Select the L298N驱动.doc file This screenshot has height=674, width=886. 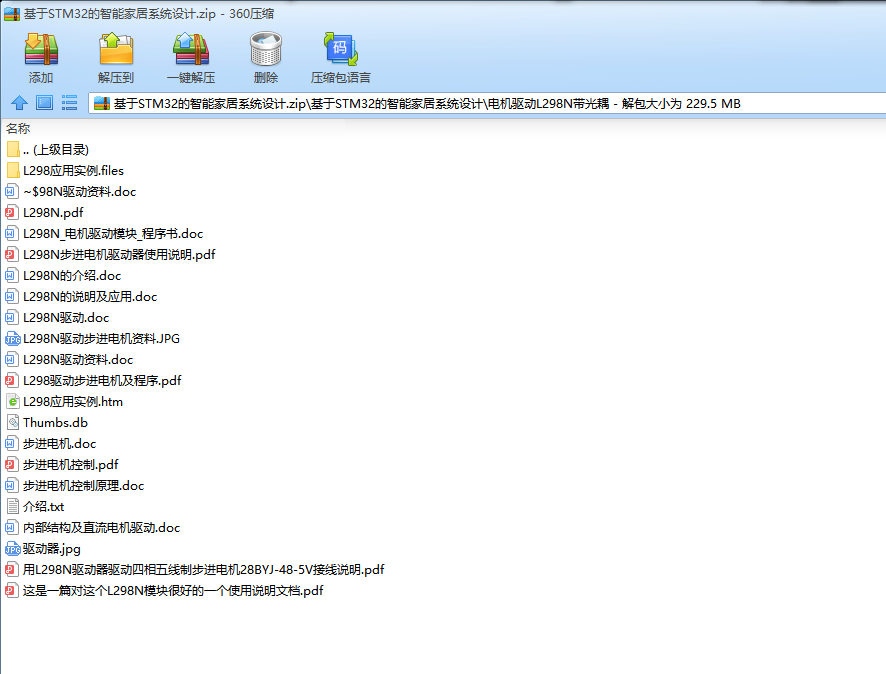pos(57,318)
